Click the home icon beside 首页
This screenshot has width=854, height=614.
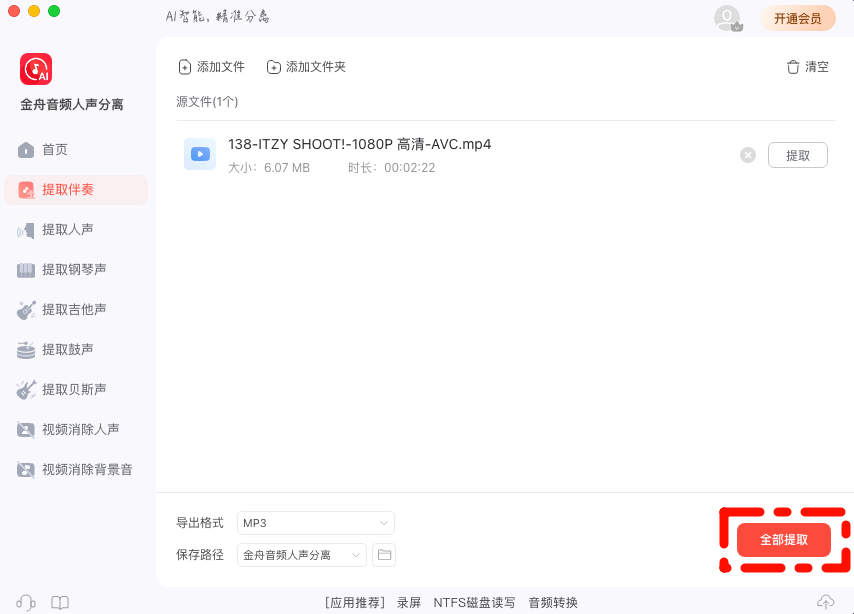click(x=26, y=150)
